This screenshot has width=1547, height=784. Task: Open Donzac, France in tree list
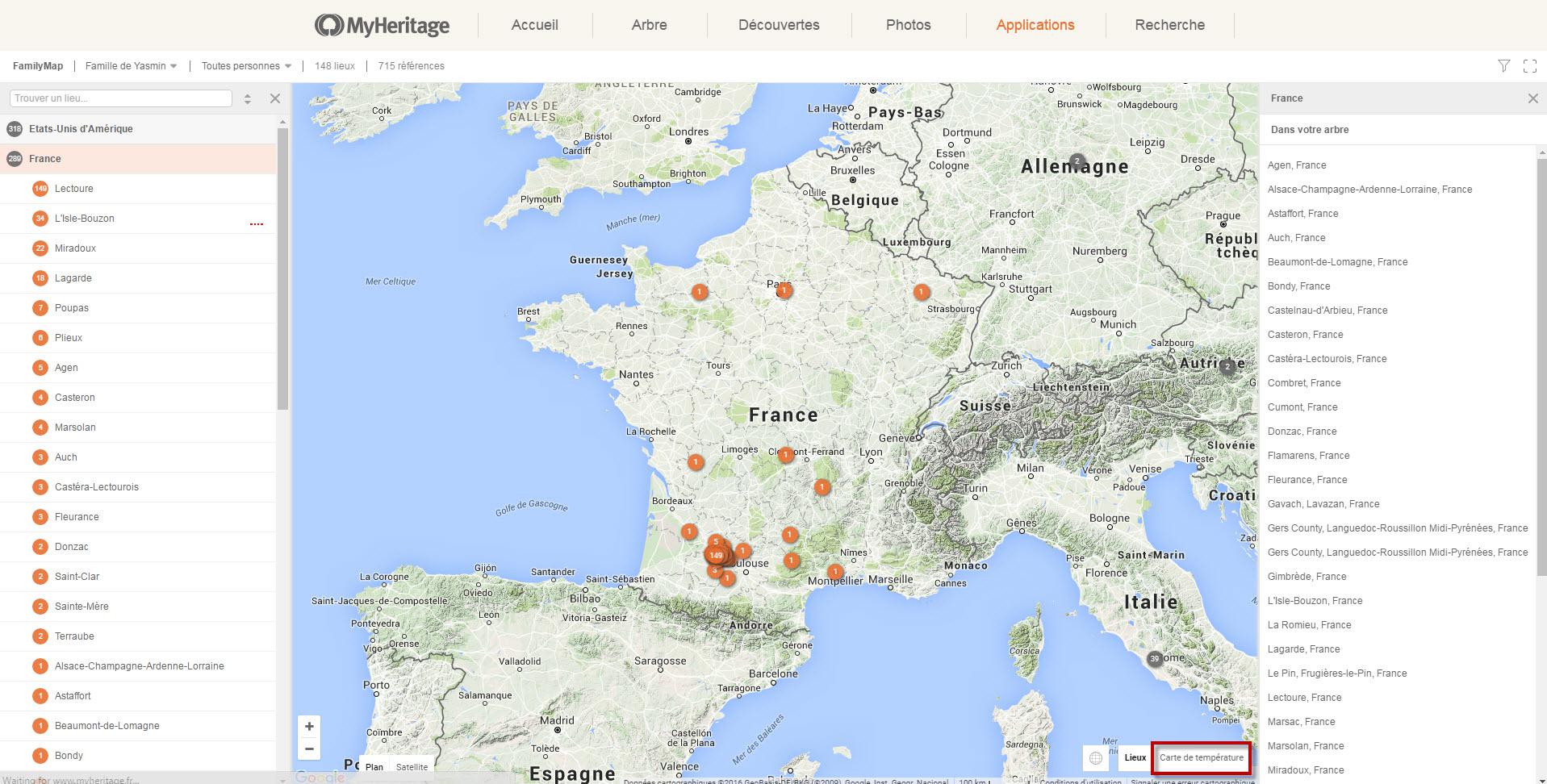coord(1302,432)
